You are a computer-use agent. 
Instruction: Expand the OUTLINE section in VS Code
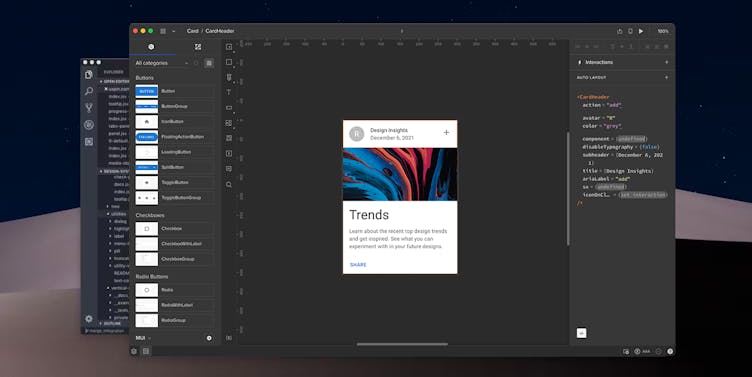point(111,324)
